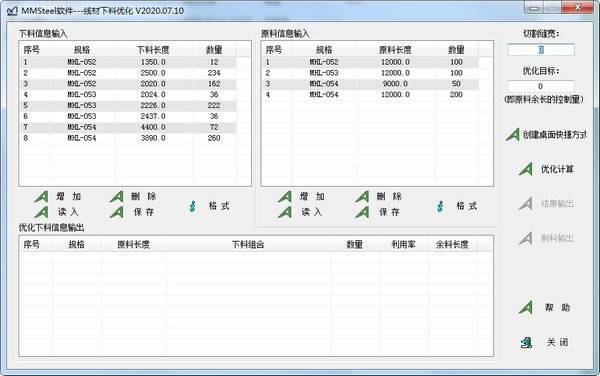Viewport: 600px width, 376px height.
Task: Click the 下料长度 column header
Action: [x=153, y=50]
